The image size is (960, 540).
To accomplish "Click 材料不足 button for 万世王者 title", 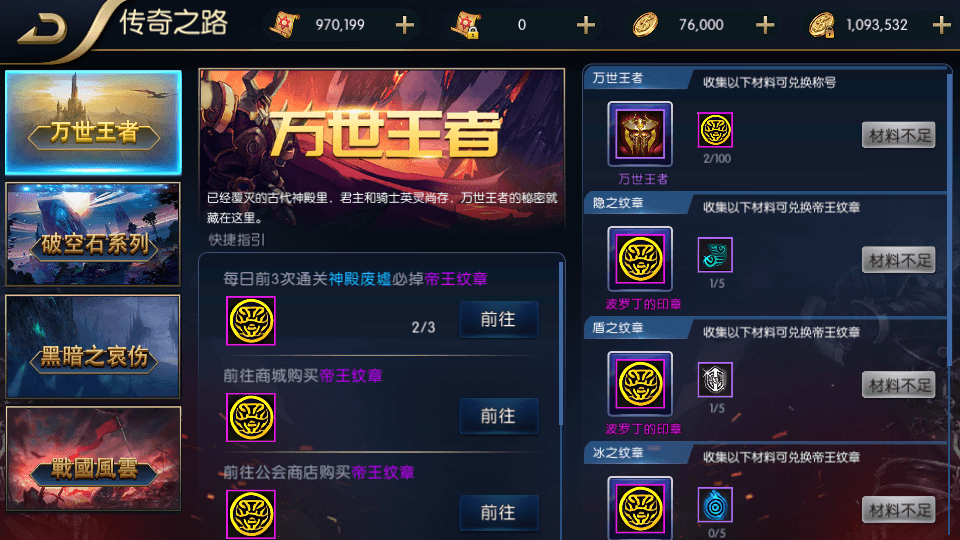I will point(898,135).
